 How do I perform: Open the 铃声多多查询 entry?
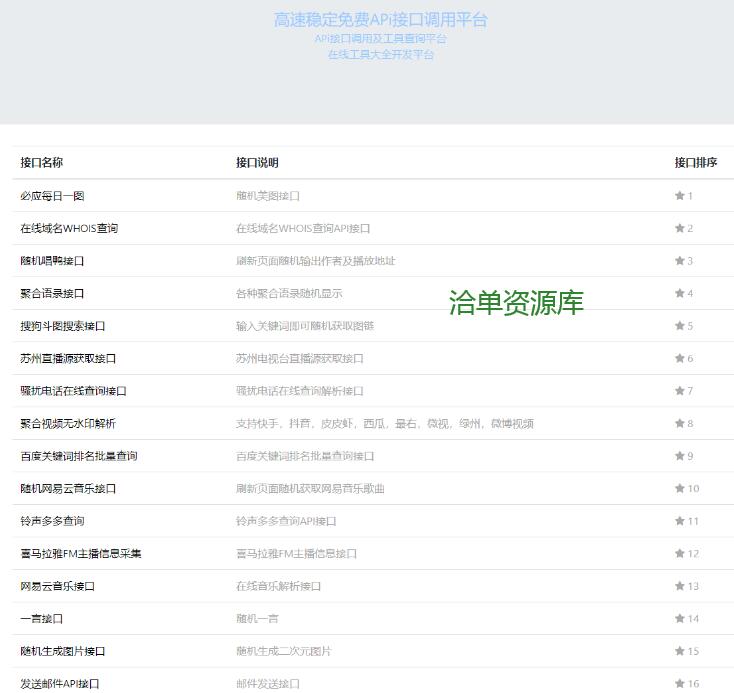pyautogui.click(x=52, y=521)
